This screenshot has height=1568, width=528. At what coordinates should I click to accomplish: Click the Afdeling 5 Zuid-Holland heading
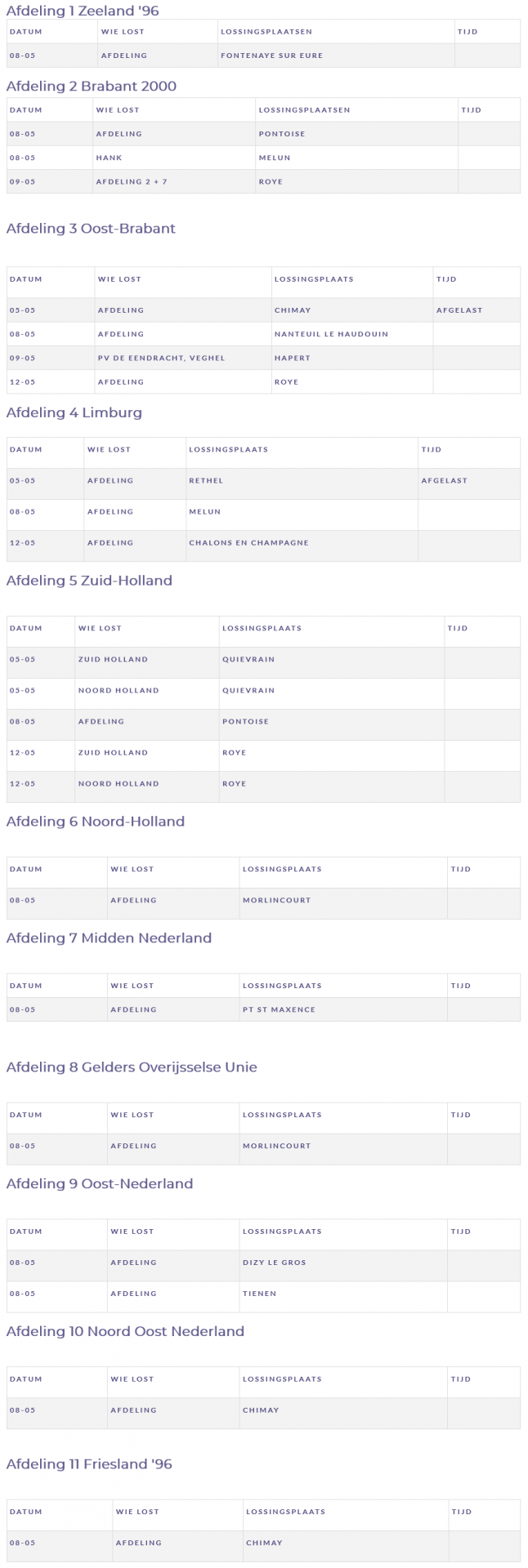tap(89, 581)
